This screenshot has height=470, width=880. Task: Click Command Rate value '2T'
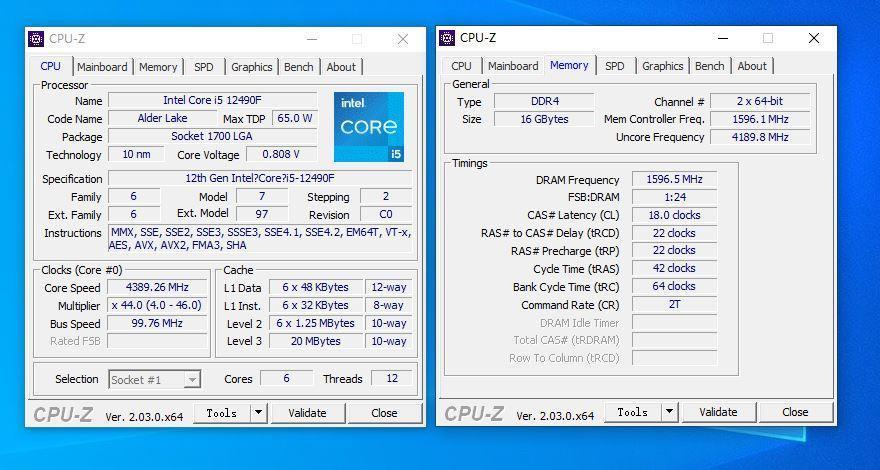[x=674, y=304]
